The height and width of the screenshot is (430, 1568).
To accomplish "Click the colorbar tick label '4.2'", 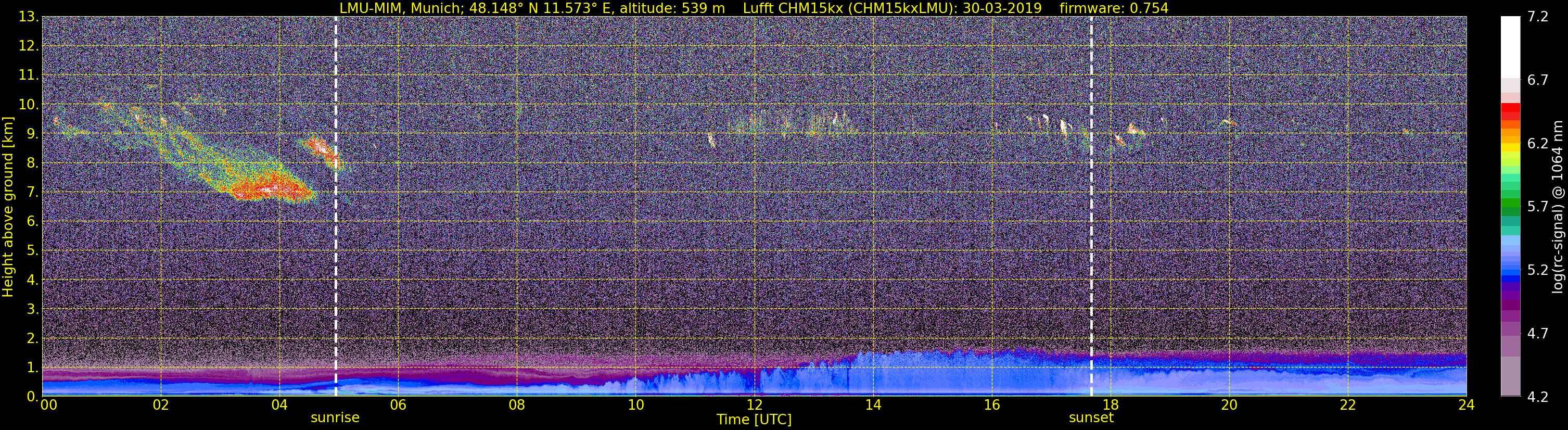I will pyautogui.click(x=1538, y=397).
